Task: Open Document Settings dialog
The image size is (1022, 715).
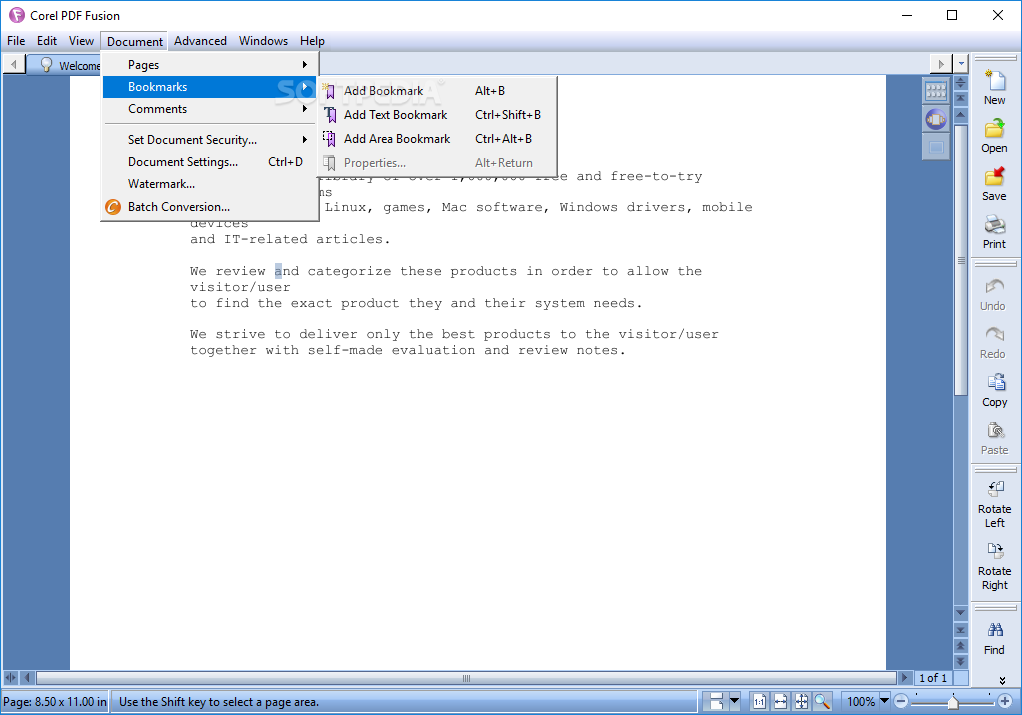Action: 210,162
